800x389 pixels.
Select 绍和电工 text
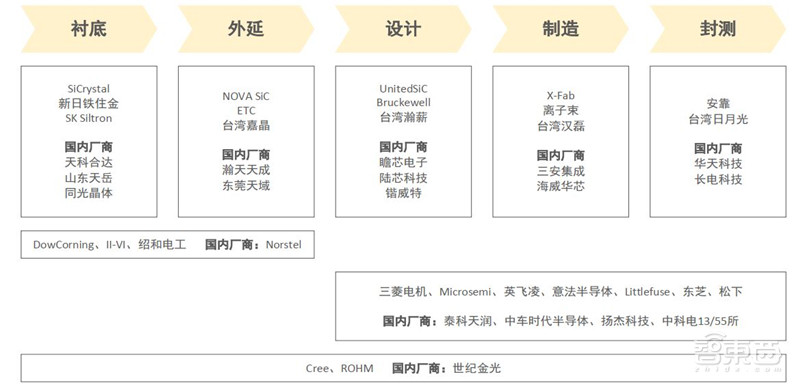162,245
